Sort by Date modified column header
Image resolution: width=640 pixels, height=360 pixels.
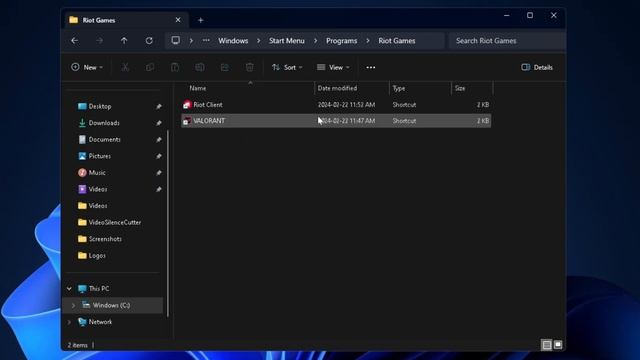point(337,88)
